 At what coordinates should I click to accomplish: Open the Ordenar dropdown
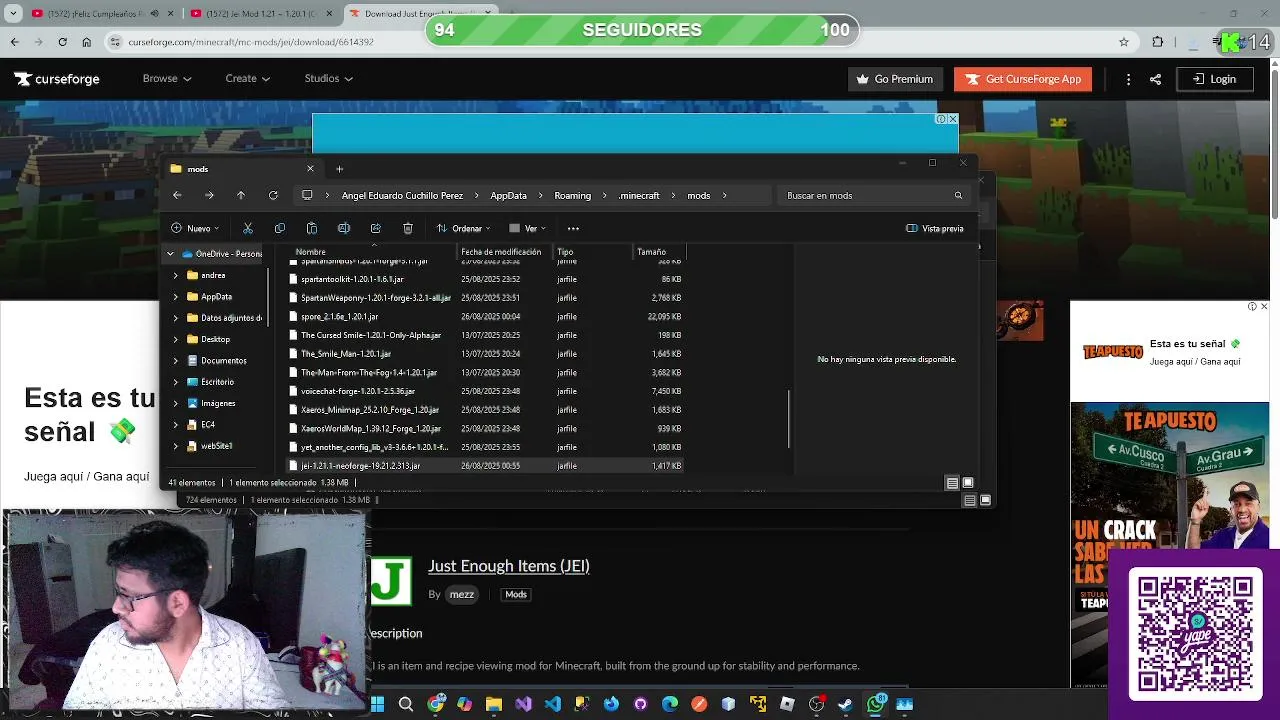coord(463,228)
